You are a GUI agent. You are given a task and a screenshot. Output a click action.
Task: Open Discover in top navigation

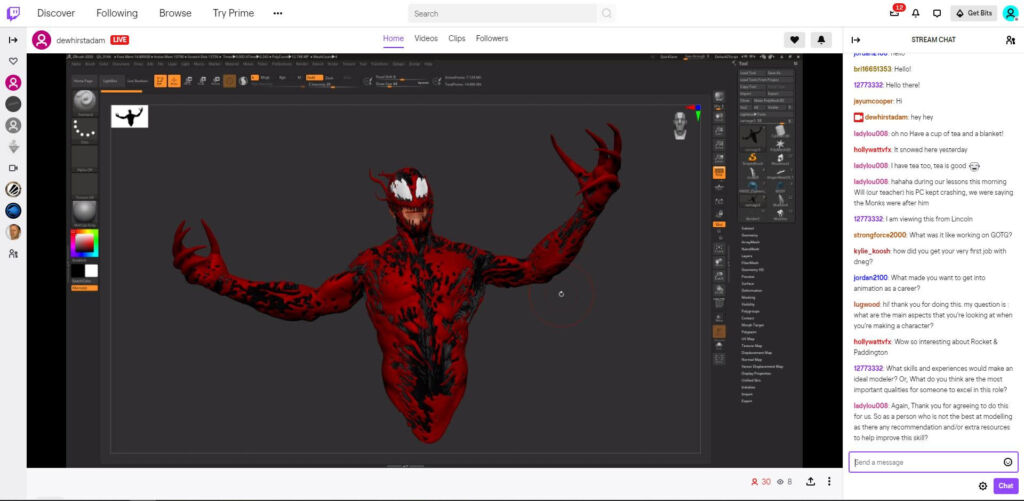(x=56, y=13)
